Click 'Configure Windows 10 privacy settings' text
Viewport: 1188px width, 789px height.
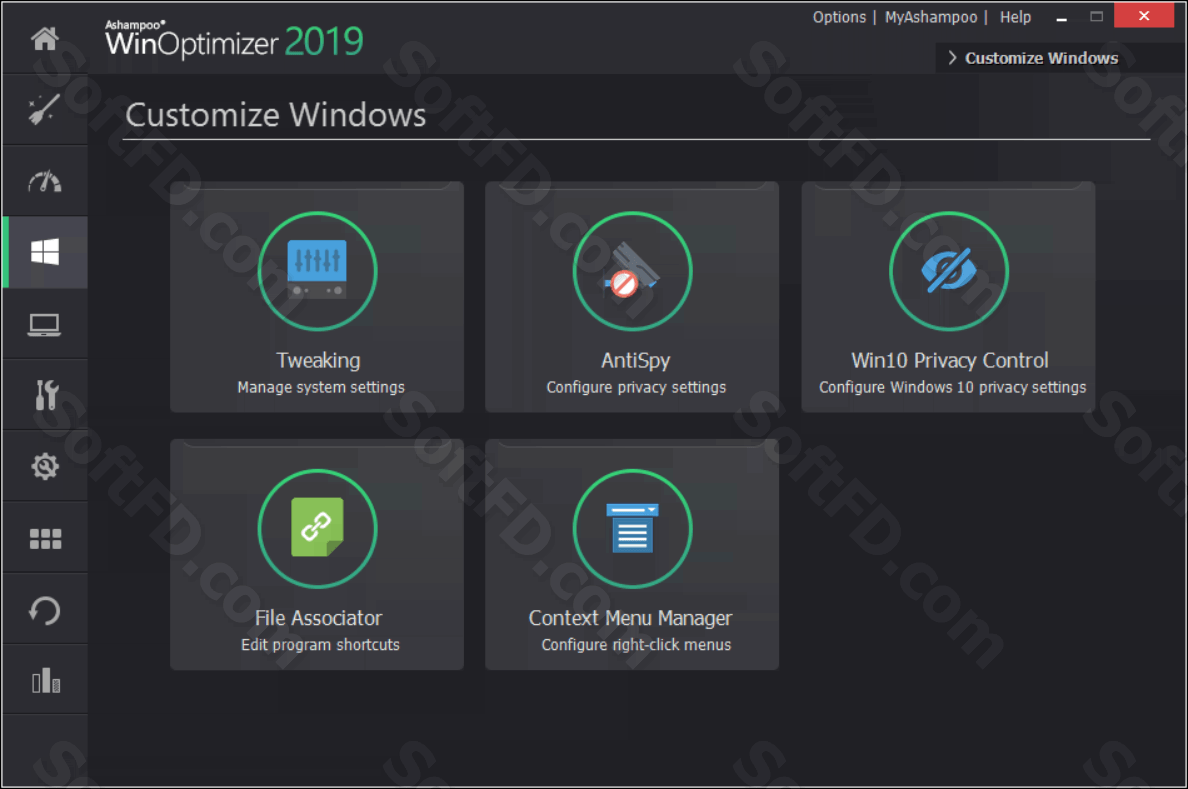coord(952,387)
